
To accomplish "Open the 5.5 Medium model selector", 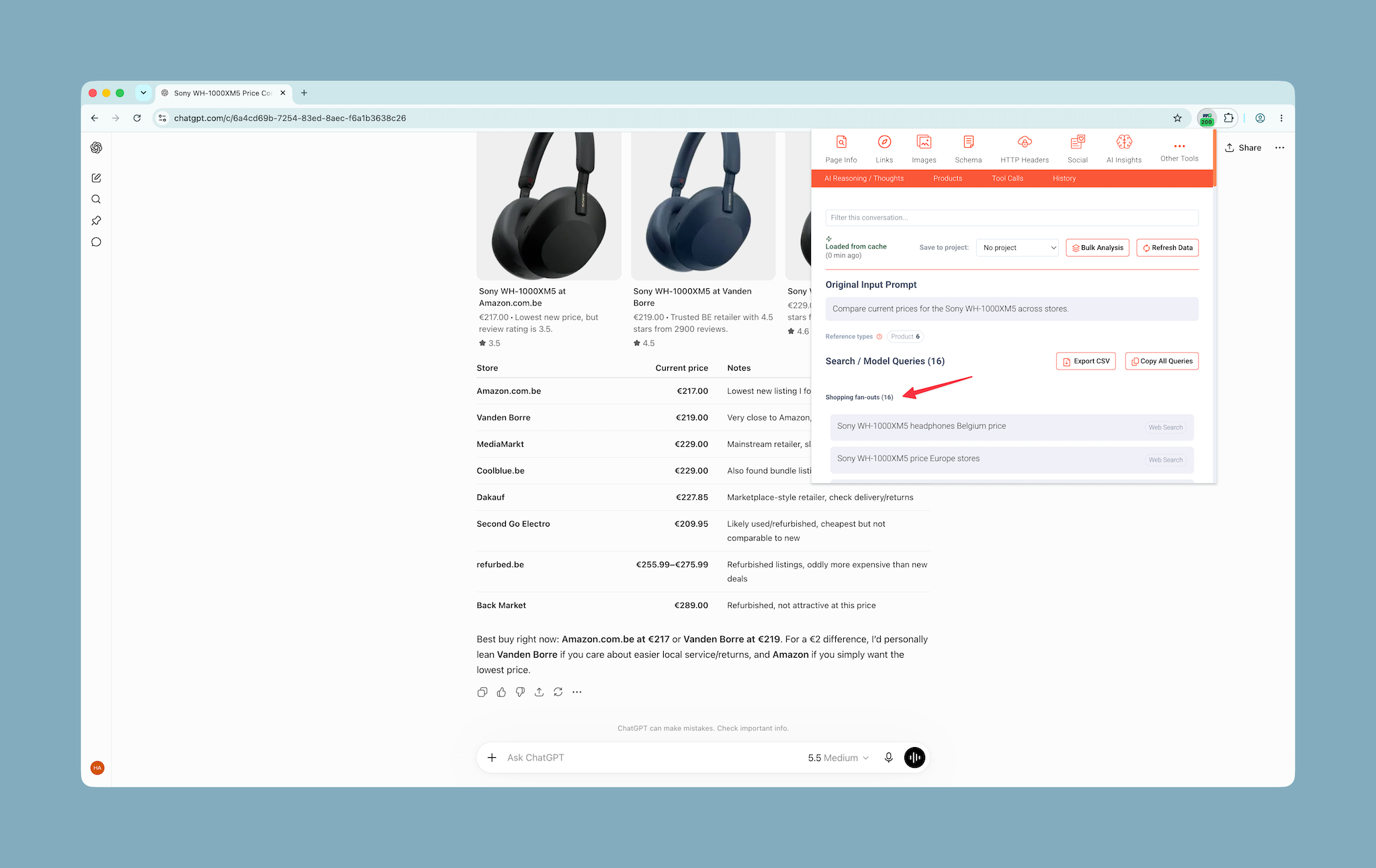I will (838, 758).
